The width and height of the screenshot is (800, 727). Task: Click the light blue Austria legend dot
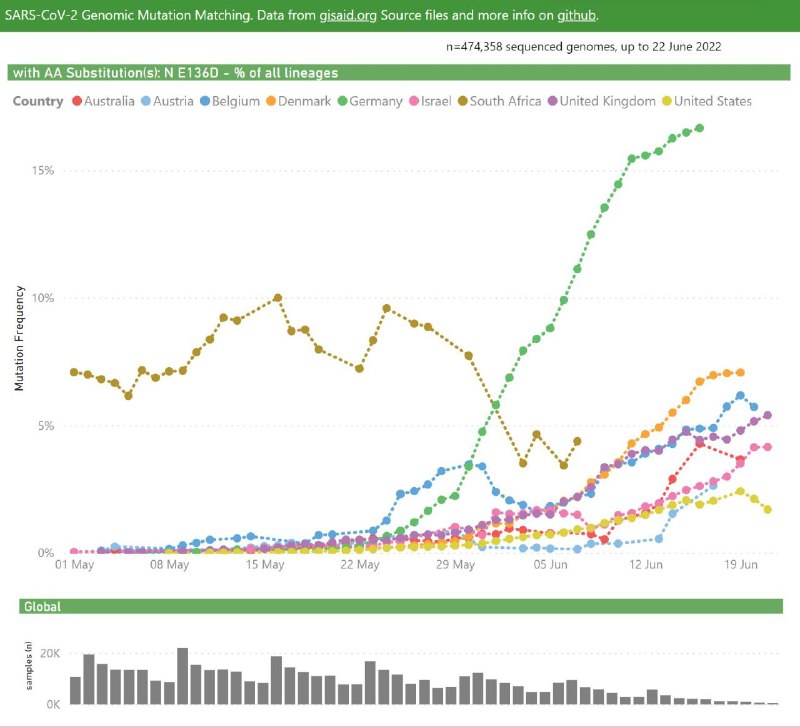click(x=146, y=101)
